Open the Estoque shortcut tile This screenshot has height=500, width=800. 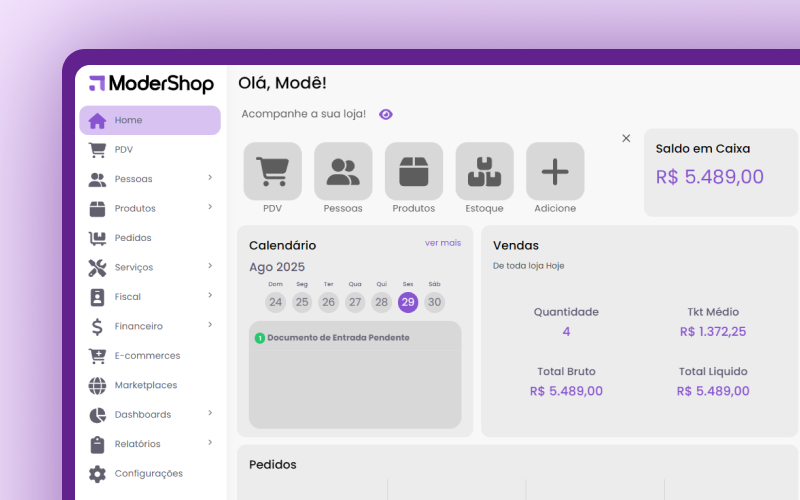pyautogui.click(x=484, y=171)
